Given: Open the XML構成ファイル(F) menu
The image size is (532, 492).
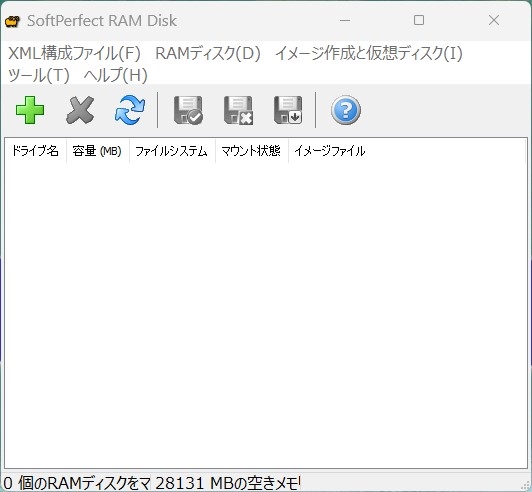Looking at the screenshot, I should (74, 53).
